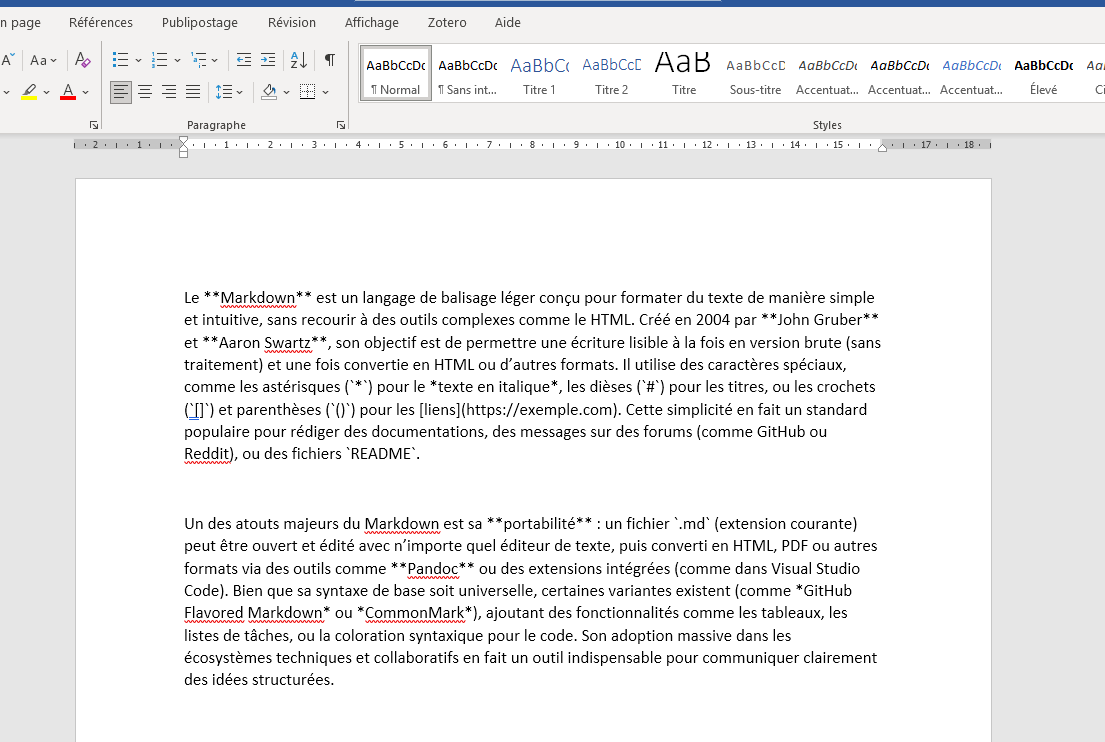Open line spacing dropdown
Screen dimensions: 1105x742
click(228, 92)
